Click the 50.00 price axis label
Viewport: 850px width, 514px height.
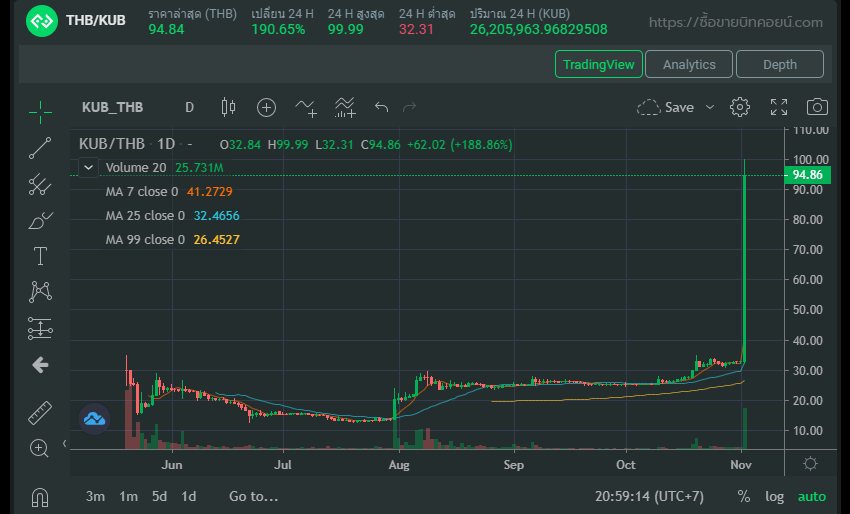tap(807, 310)
